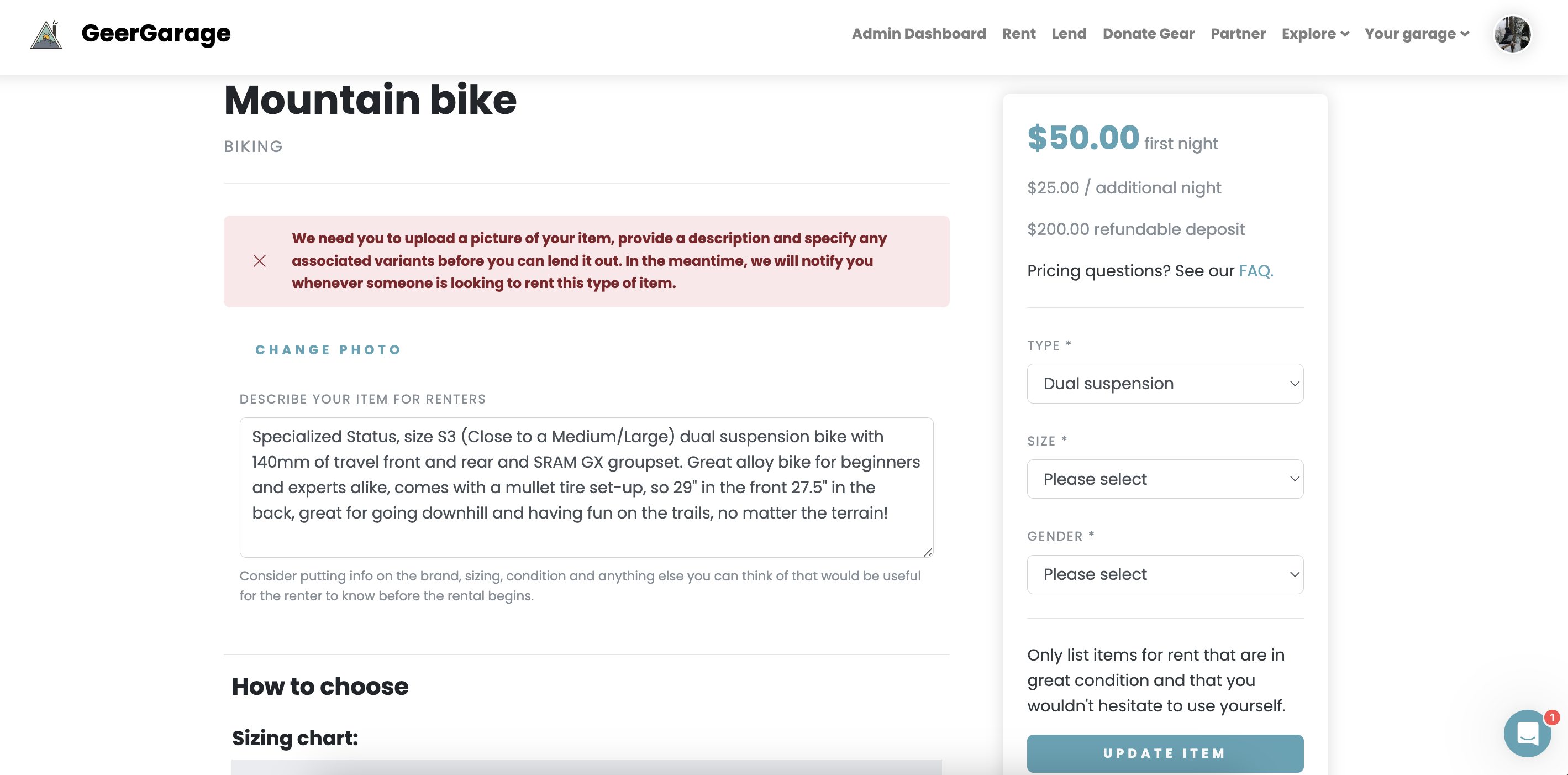The height and width of the screenshot is (775, 1568).
Task: Select a size from the SIZE dropdown
Action: [1165, 479]
